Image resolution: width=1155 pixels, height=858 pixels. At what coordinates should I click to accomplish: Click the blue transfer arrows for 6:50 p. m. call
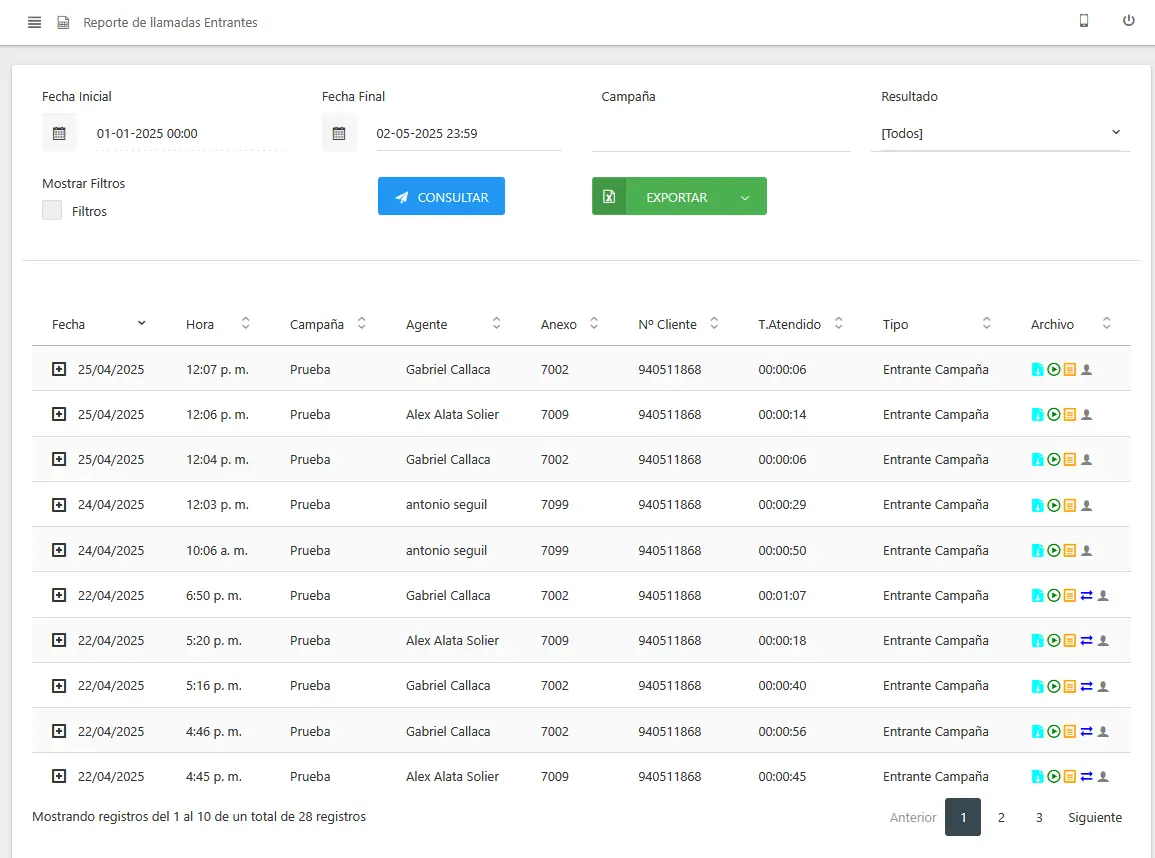[x=1086, y=595]
